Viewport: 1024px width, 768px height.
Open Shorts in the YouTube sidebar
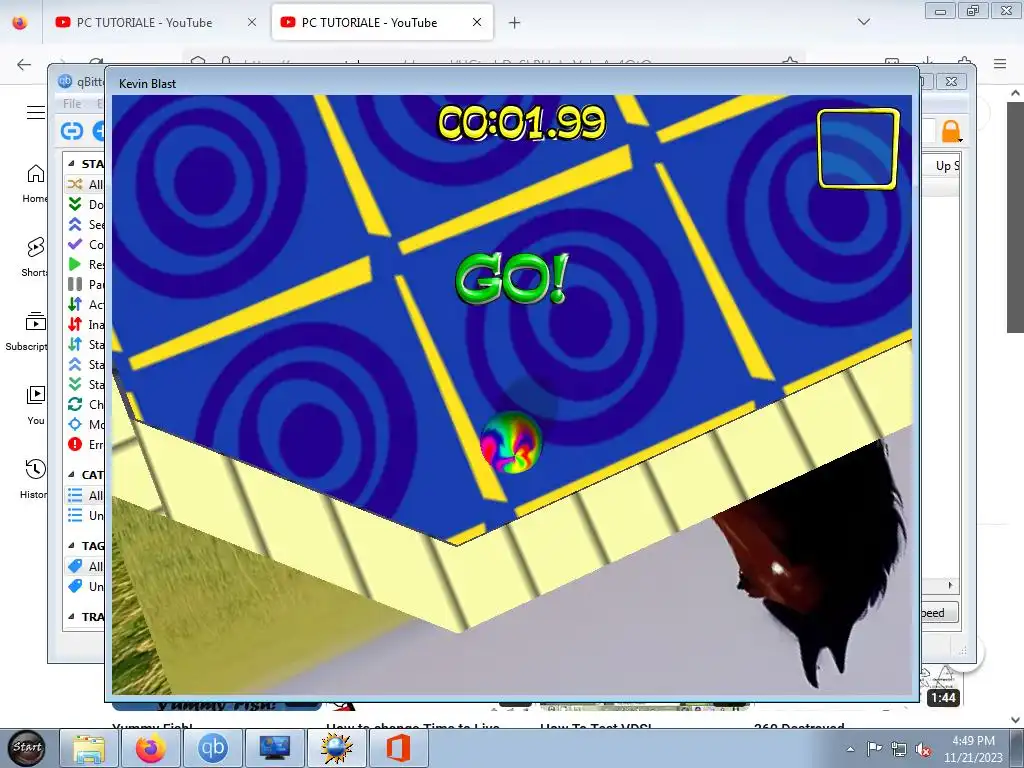(x=34, y=256)
